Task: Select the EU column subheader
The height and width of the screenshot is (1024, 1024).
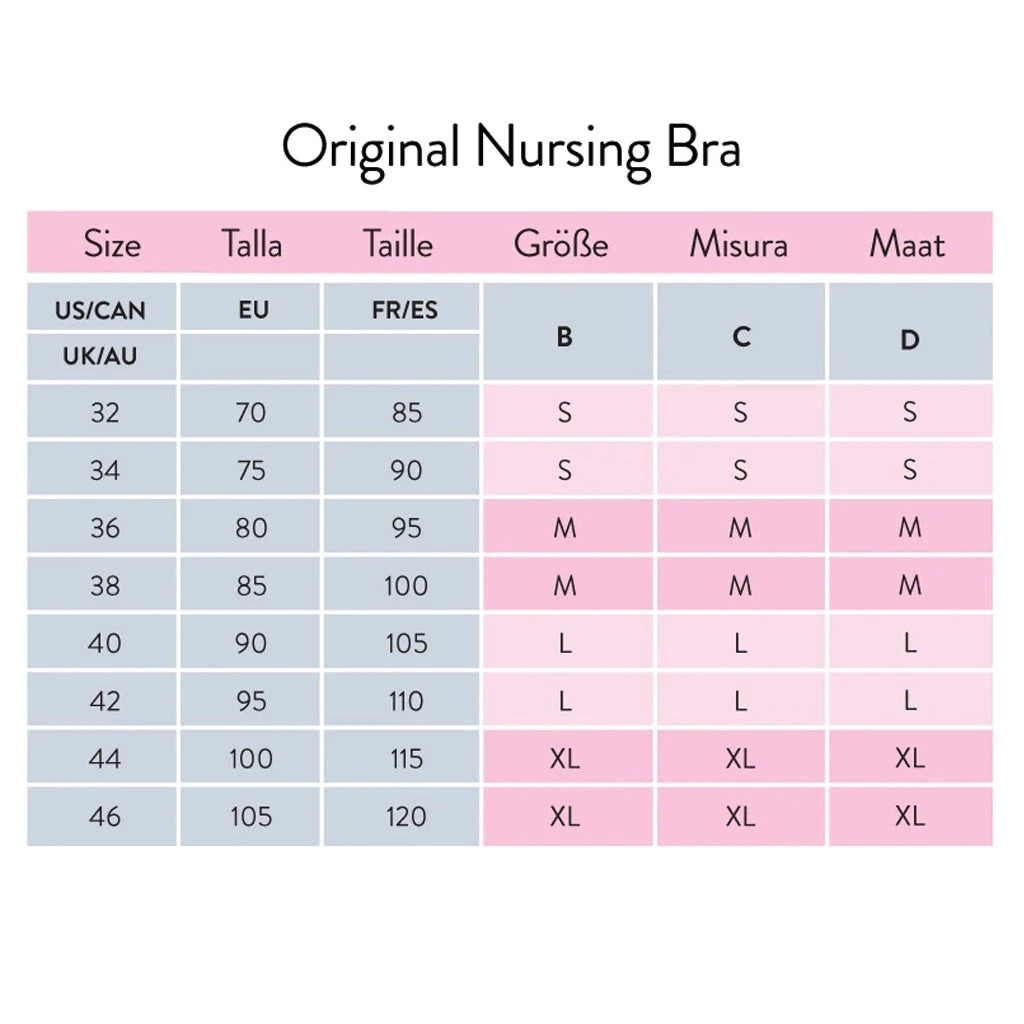Action: [254, 309]
